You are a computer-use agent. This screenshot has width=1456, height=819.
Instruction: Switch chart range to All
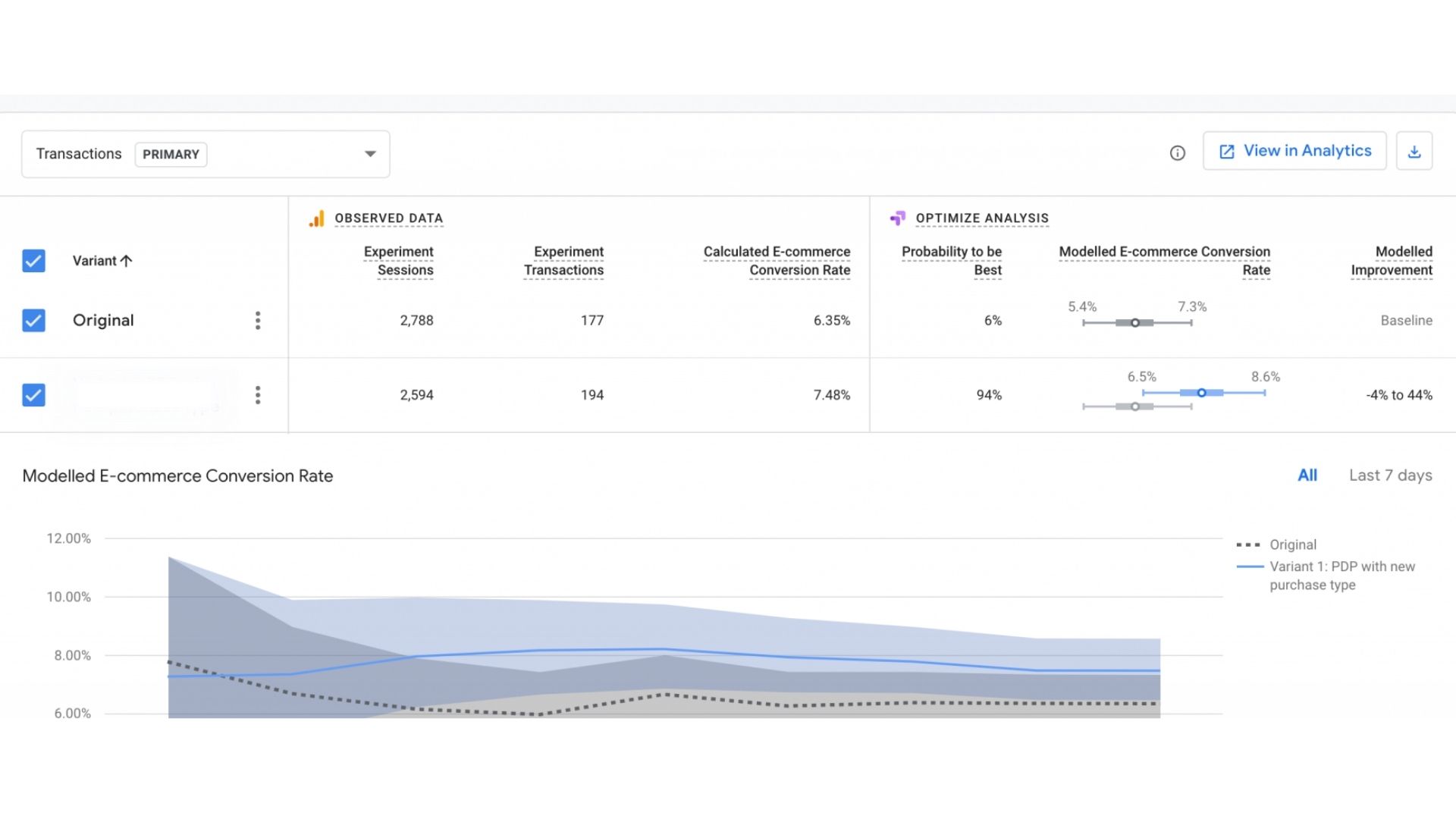[x=1307, y=475]
